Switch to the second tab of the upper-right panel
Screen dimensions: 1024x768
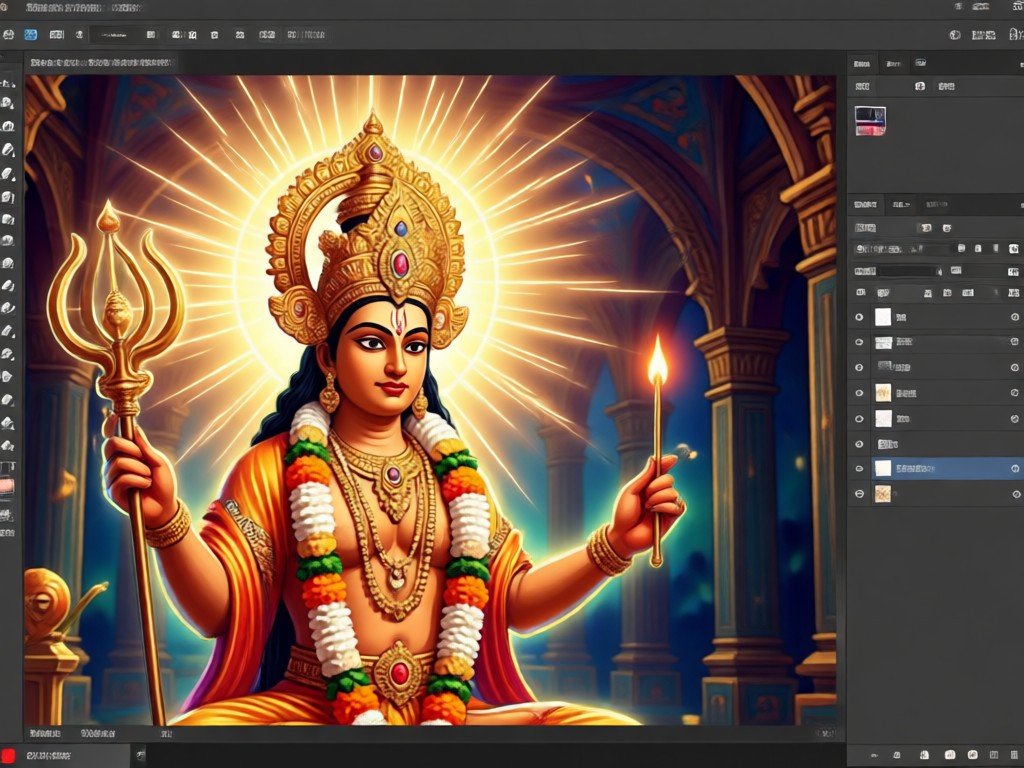pos(893,63)
